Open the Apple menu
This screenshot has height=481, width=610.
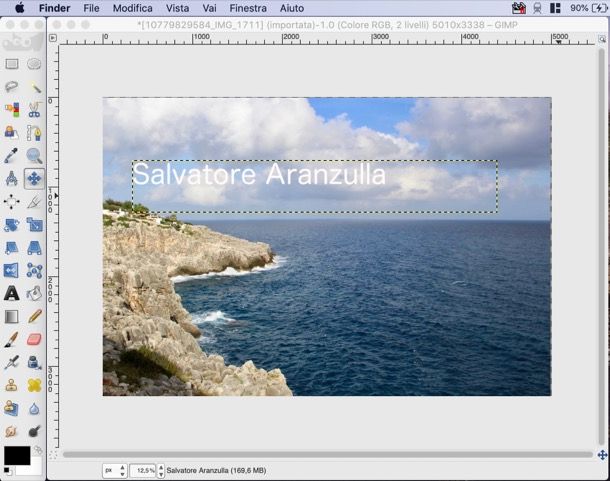19,8
